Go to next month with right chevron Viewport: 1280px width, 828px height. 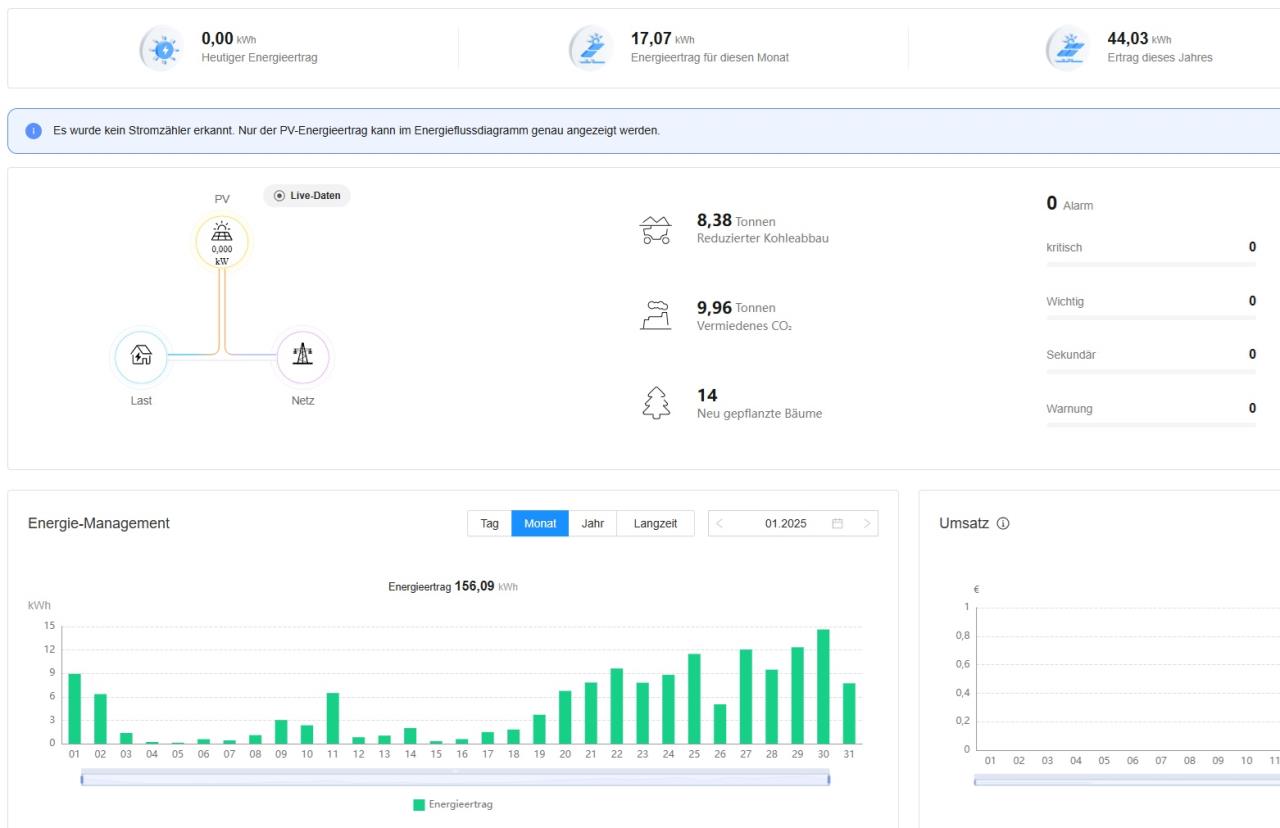point(867,524)
